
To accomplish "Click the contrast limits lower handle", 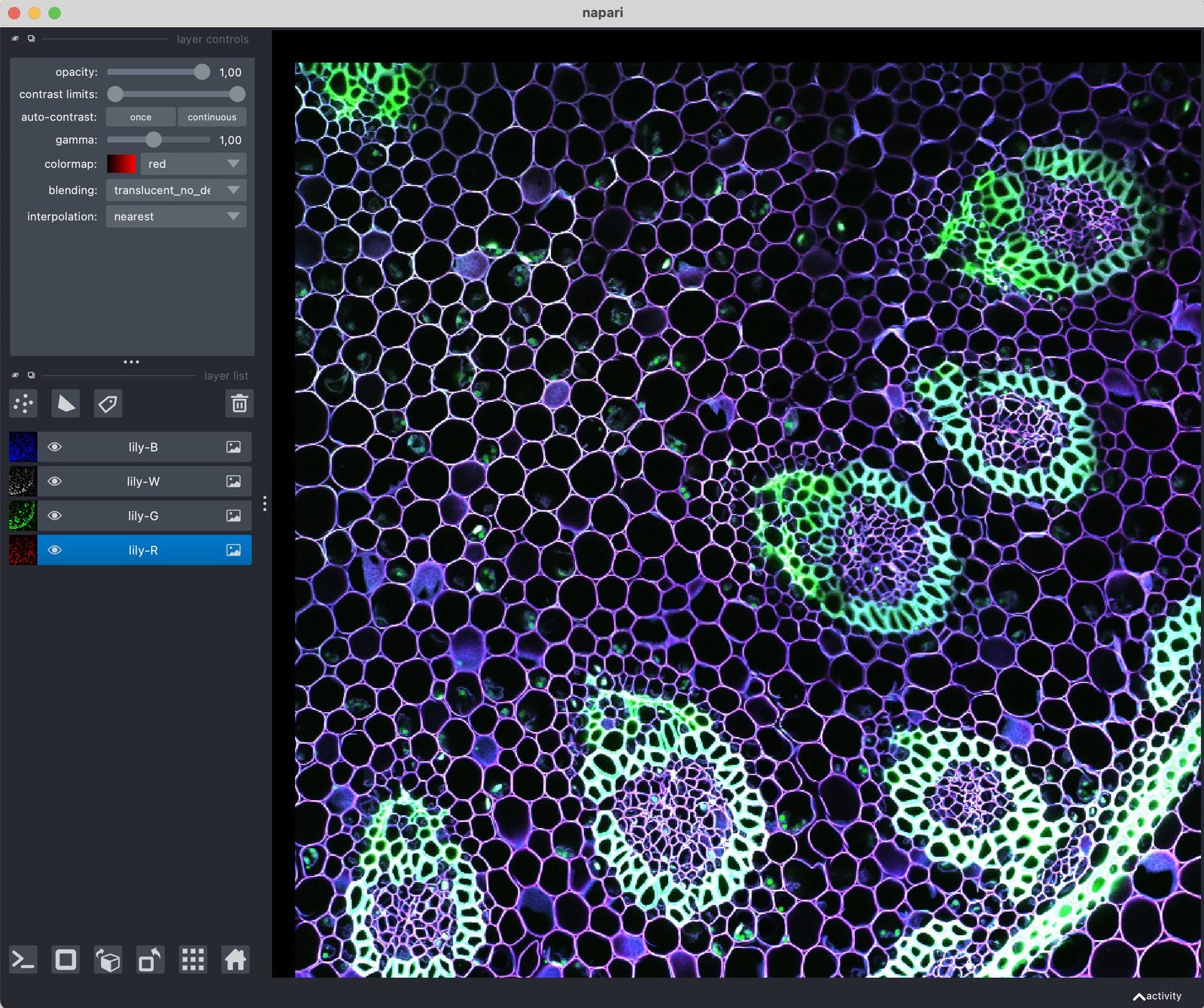I will [115, 94].
